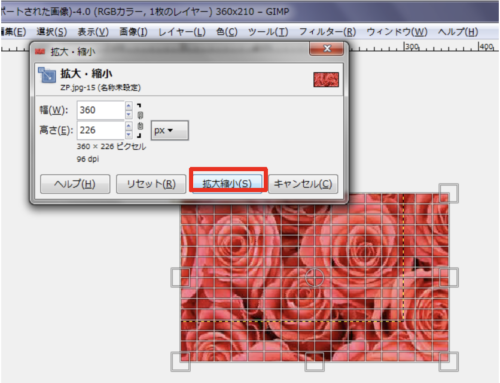Click the 96 dpi resolution text

(x=88, y=159)
